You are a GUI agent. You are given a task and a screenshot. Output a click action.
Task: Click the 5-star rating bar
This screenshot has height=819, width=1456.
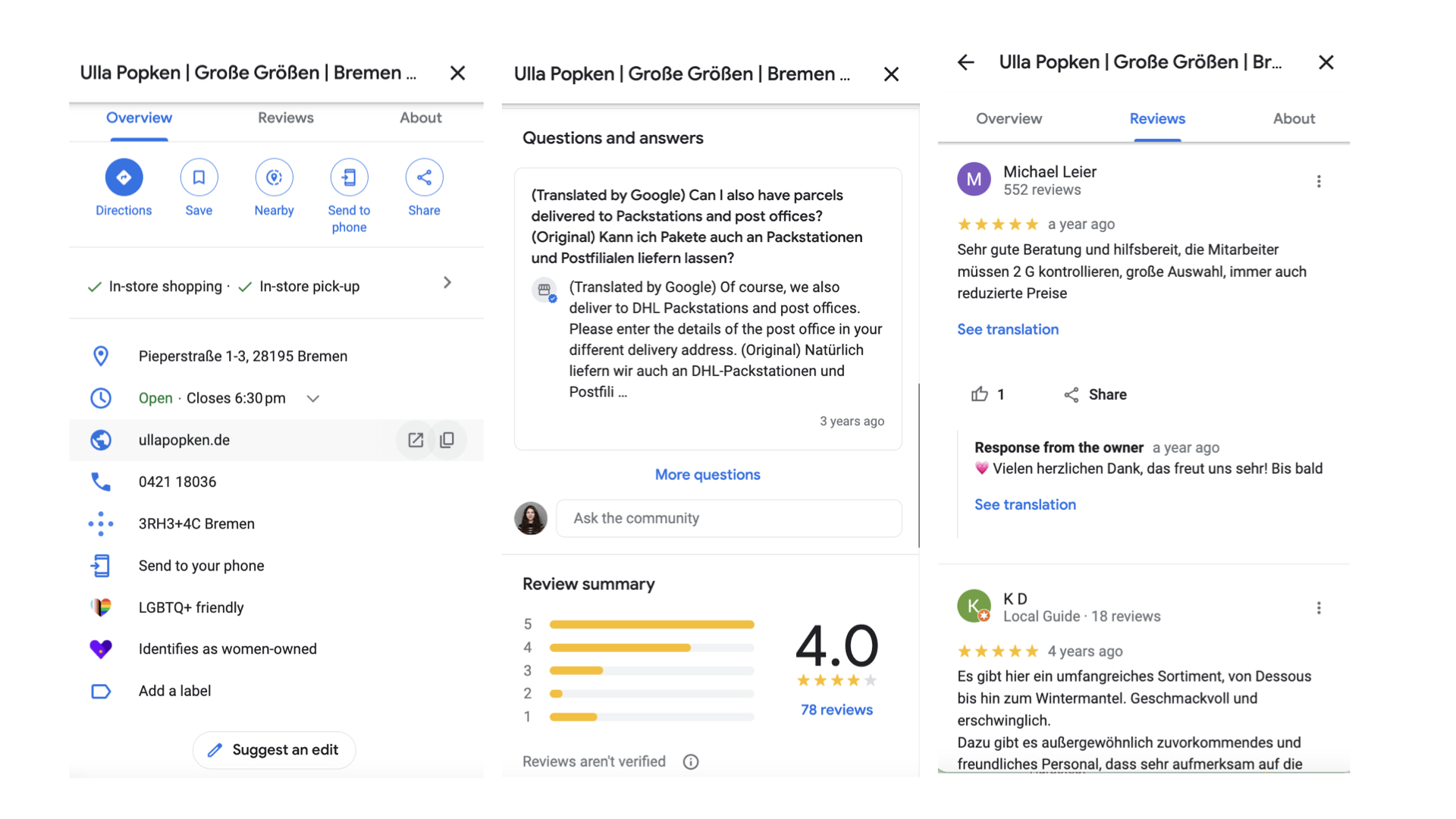pos(651,624)
